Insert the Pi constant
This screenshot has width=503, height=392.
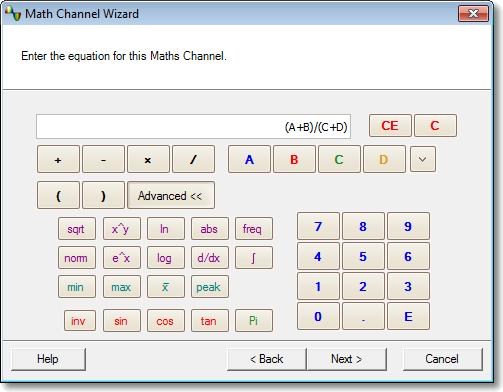tap(254, 321)
